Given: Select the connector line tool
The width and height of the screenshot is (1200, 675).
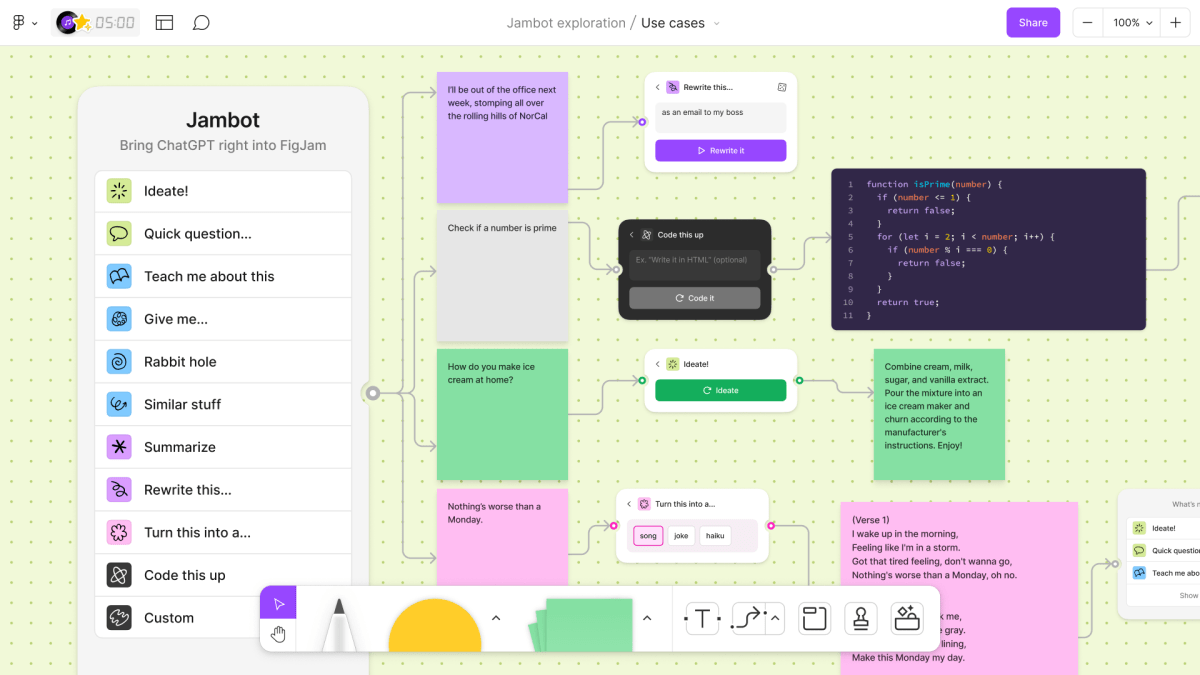Looking at the screenshot, I should [749, 619].
